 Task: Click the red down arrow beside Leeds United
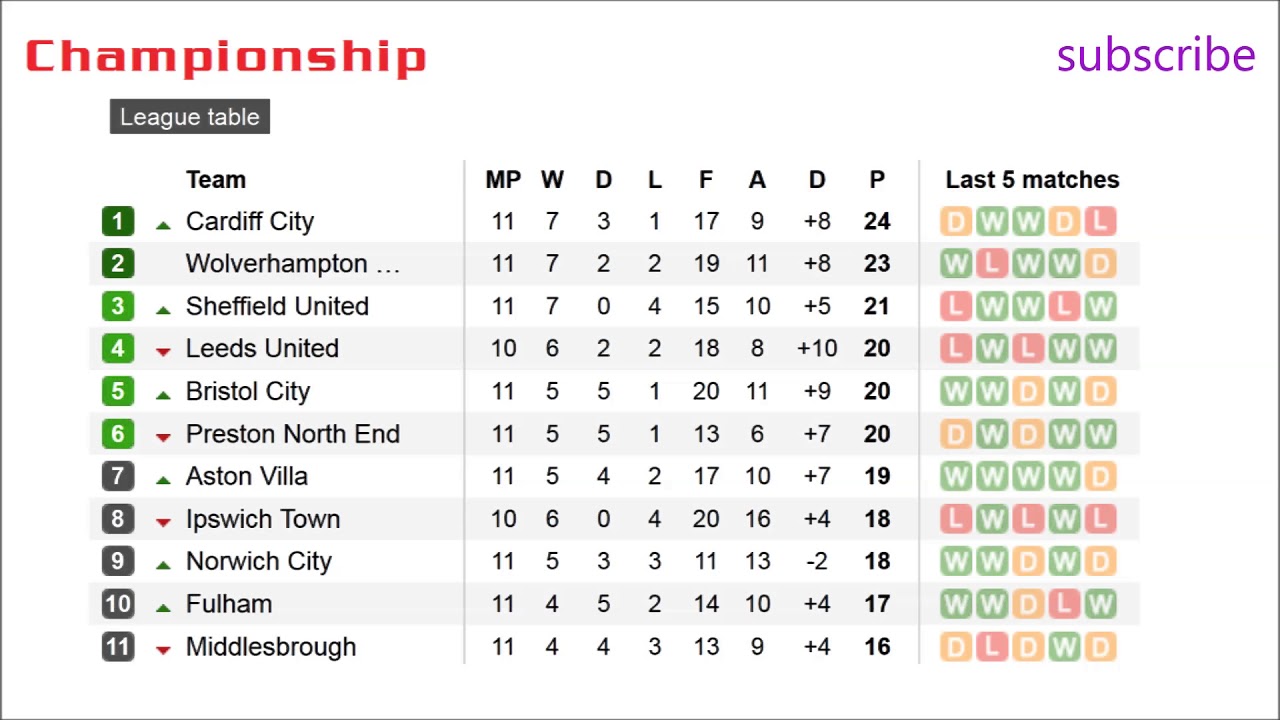click(x=163, y=351)
